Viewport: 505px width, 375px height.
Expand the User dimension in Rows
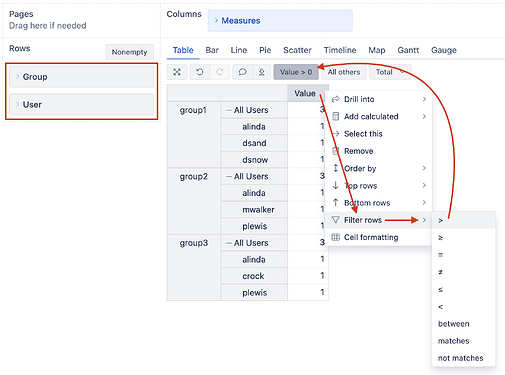click(82, 105)
